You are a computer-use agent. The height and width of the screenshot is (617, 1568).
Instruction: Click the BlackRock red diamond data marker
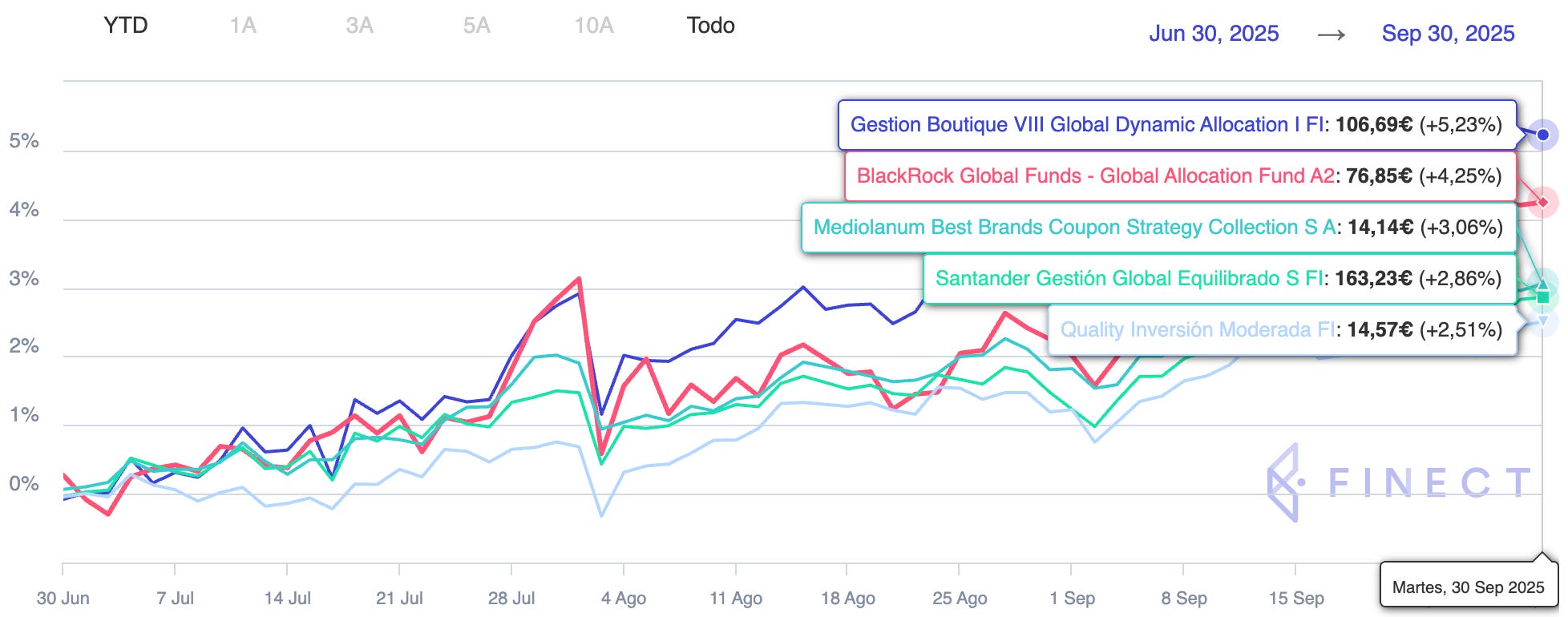[x=1542, y=202]
